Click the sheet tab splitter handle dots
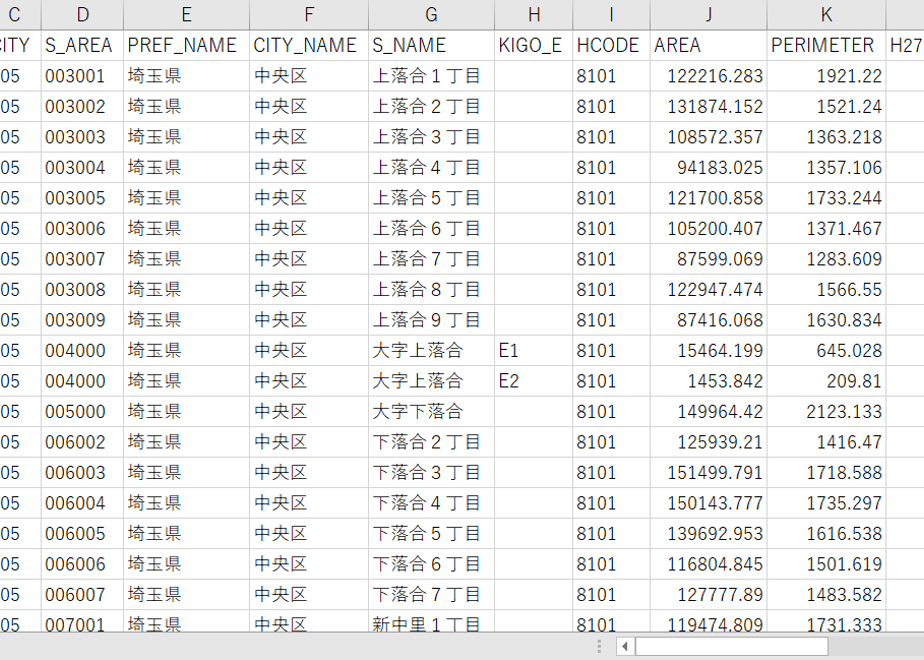 pyautogui.click(x=599, y=646)
